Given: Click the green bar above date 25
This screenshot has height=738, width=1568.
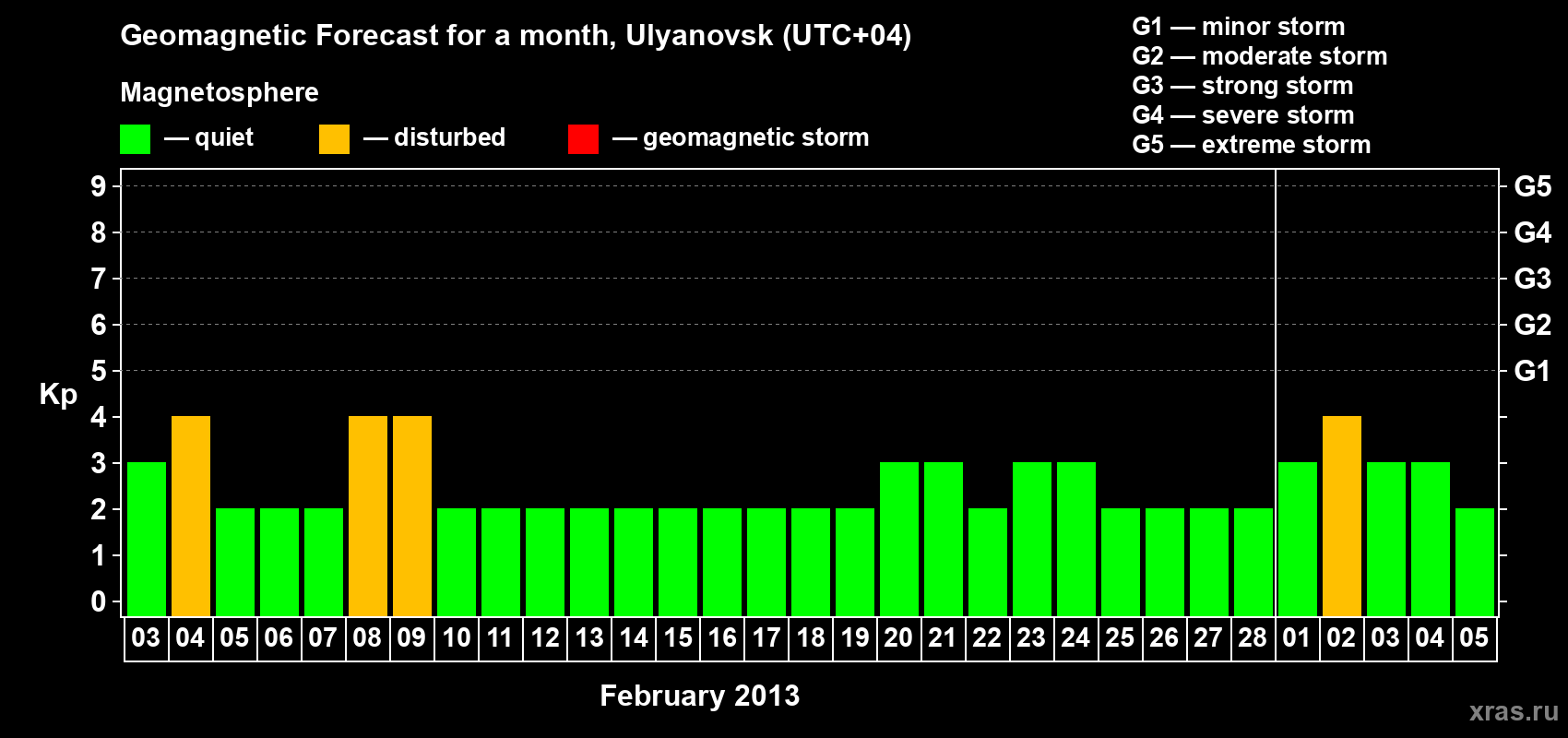Looking at the screenshot, I should coord(1121,563).
